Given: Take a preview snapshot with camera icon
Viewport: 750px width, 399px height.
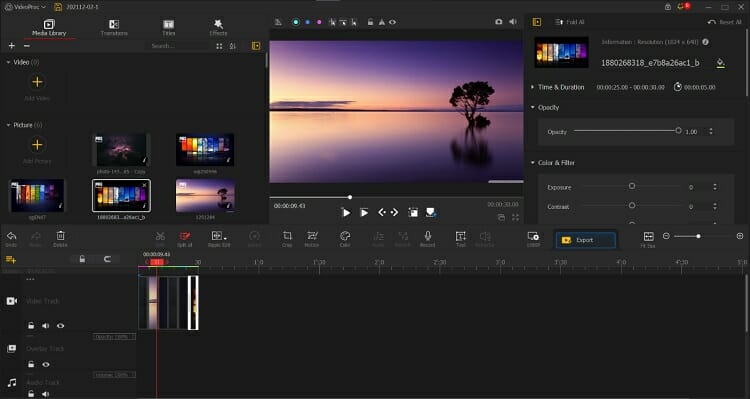Looking at the screenshot, I should [x=498, y=22].
